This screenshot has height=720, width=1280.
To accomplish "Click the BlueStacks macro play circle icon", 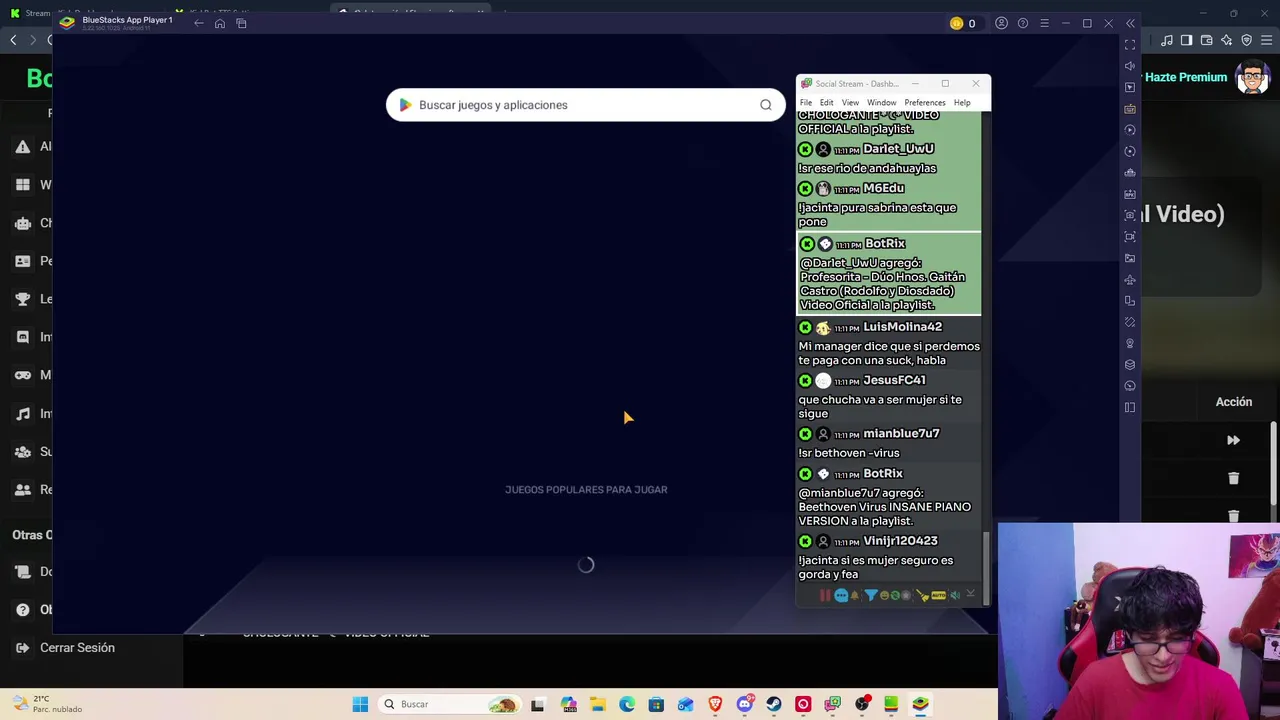I will [1130, 130].
